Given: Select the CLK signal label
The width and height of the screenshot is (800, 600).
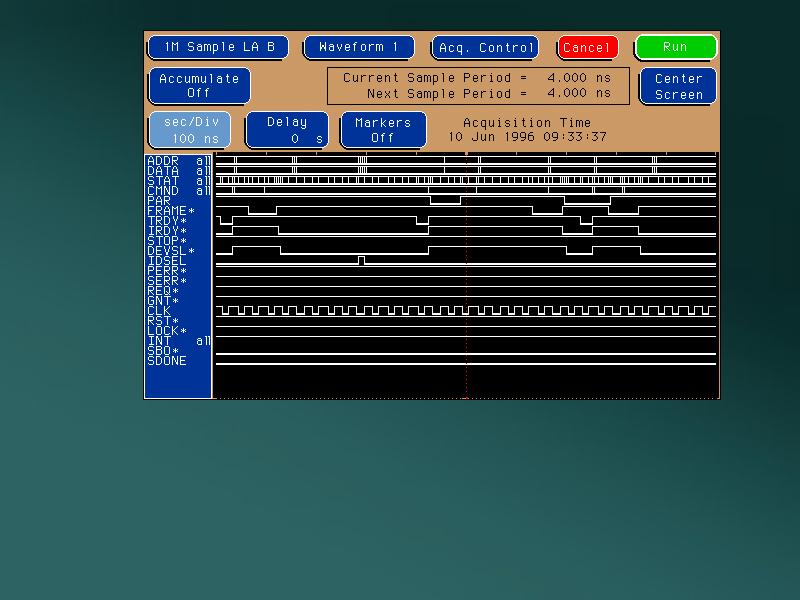Looking at the screenshot, I should pyautogui.click(x=159, y=311).
